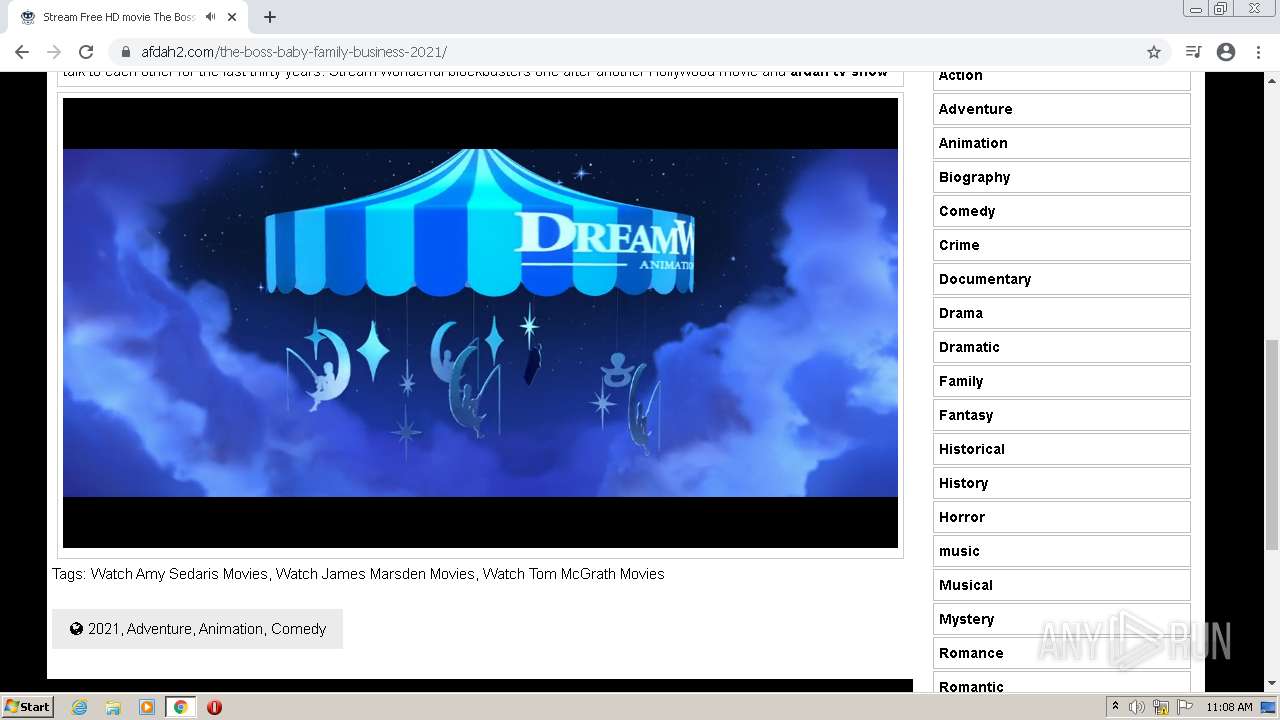Screen dimensions: 1280x720
Task: Open the media control icon in toolbar
Action: pyautogui.click(x=1193, y=52)
